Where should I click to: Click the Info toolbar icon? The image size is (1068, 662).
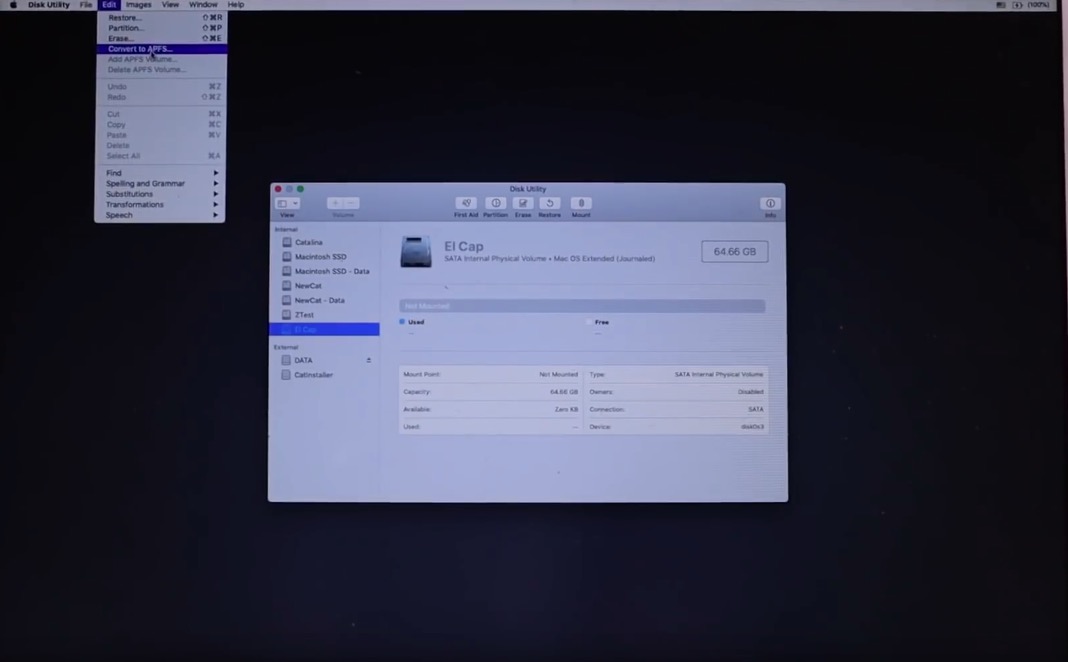(x=770, y=203)
